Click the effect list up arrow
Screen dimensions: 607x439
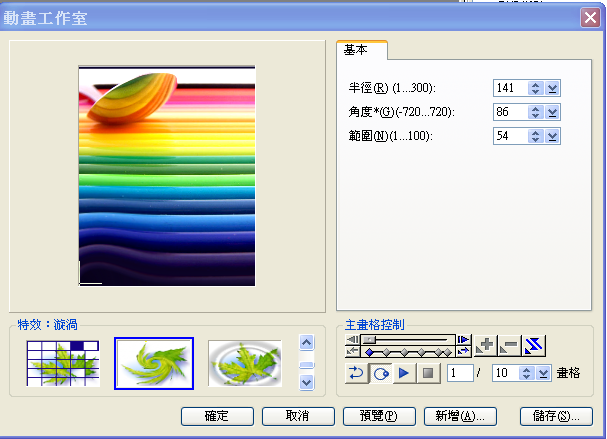click(x=307, y=343)
